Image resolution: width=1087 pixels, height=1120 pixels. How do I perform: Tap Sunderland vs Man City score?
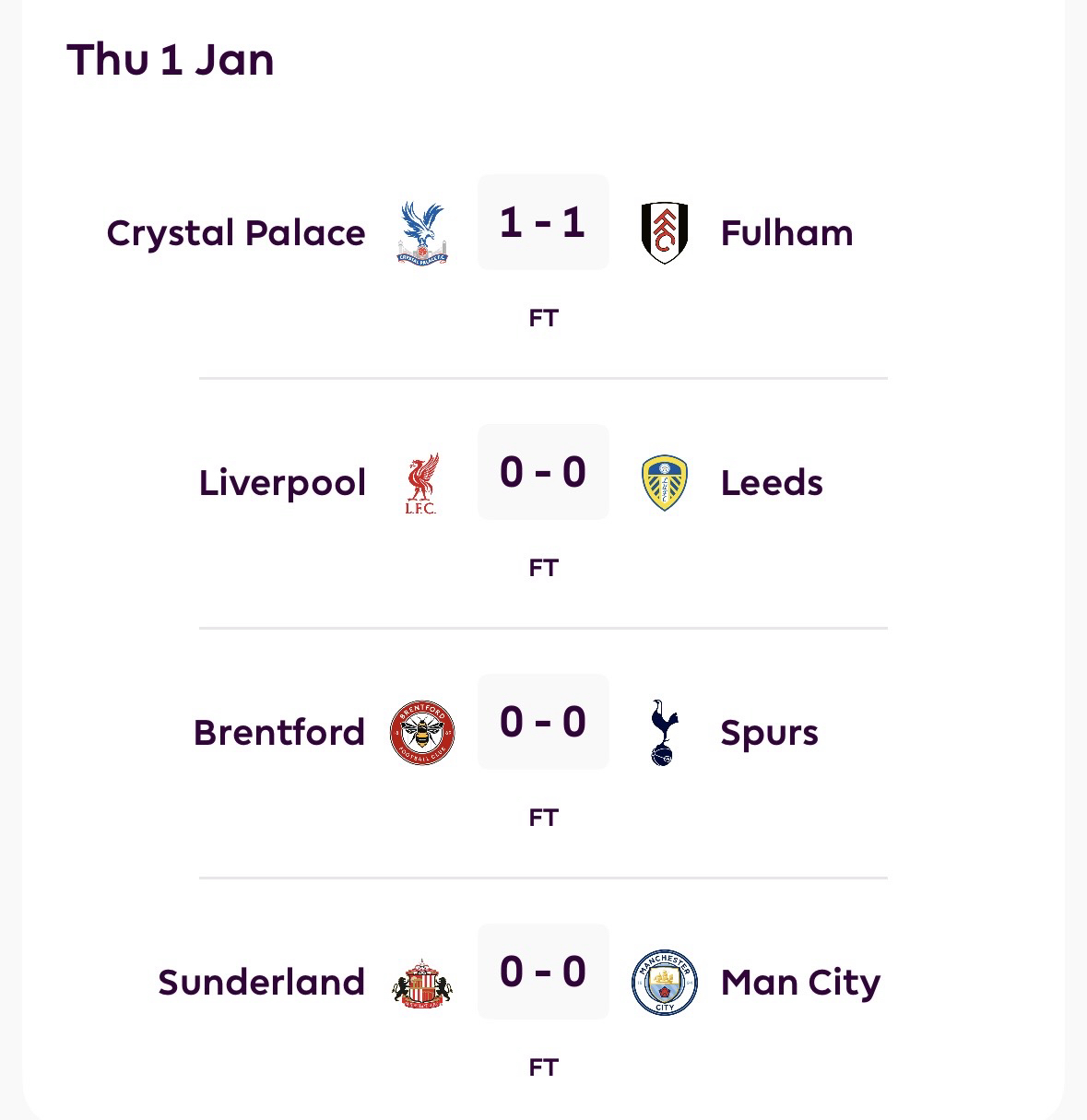[x=543, y=973]
